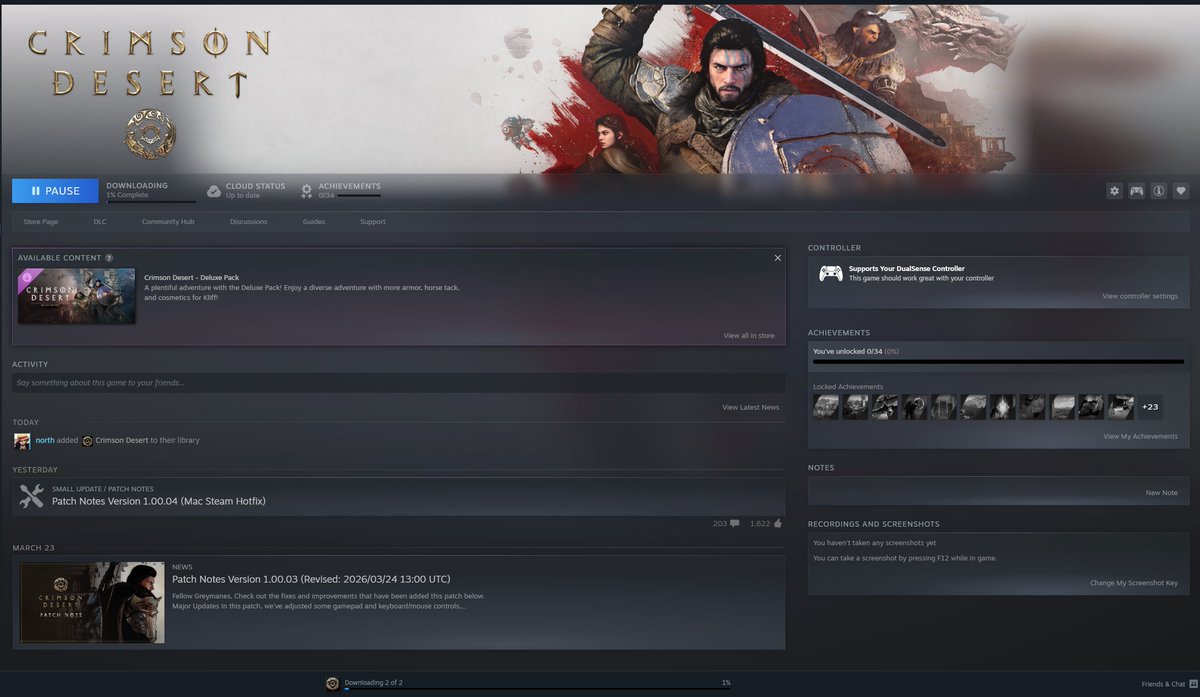This screenshot has height=697, width=1200.
Task: Click small Crimson Desert icon in activity feed
Action: coord(87,441)
